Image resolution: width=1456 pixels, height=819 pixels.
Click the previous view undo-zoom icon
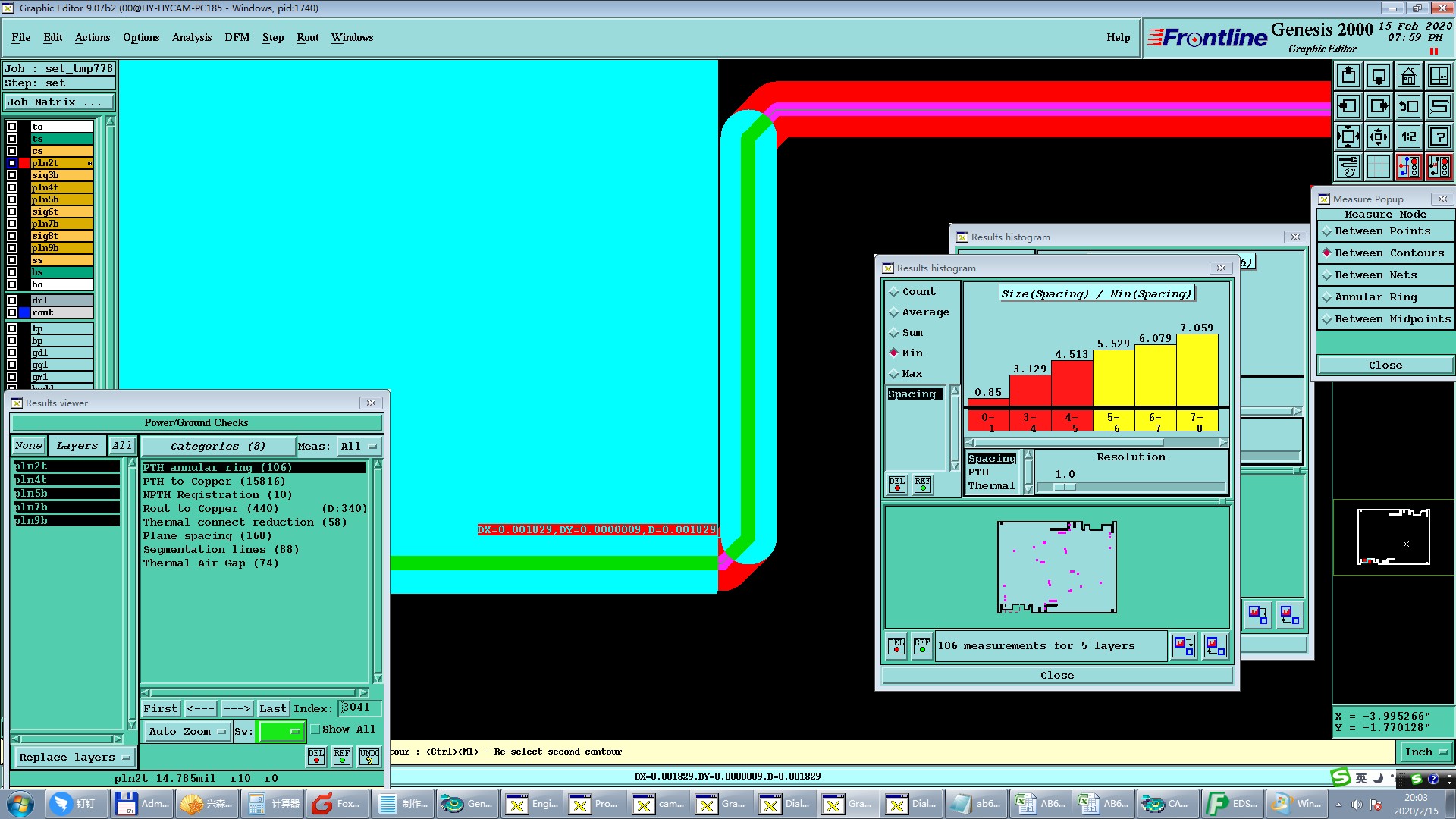click(1408, 106)
